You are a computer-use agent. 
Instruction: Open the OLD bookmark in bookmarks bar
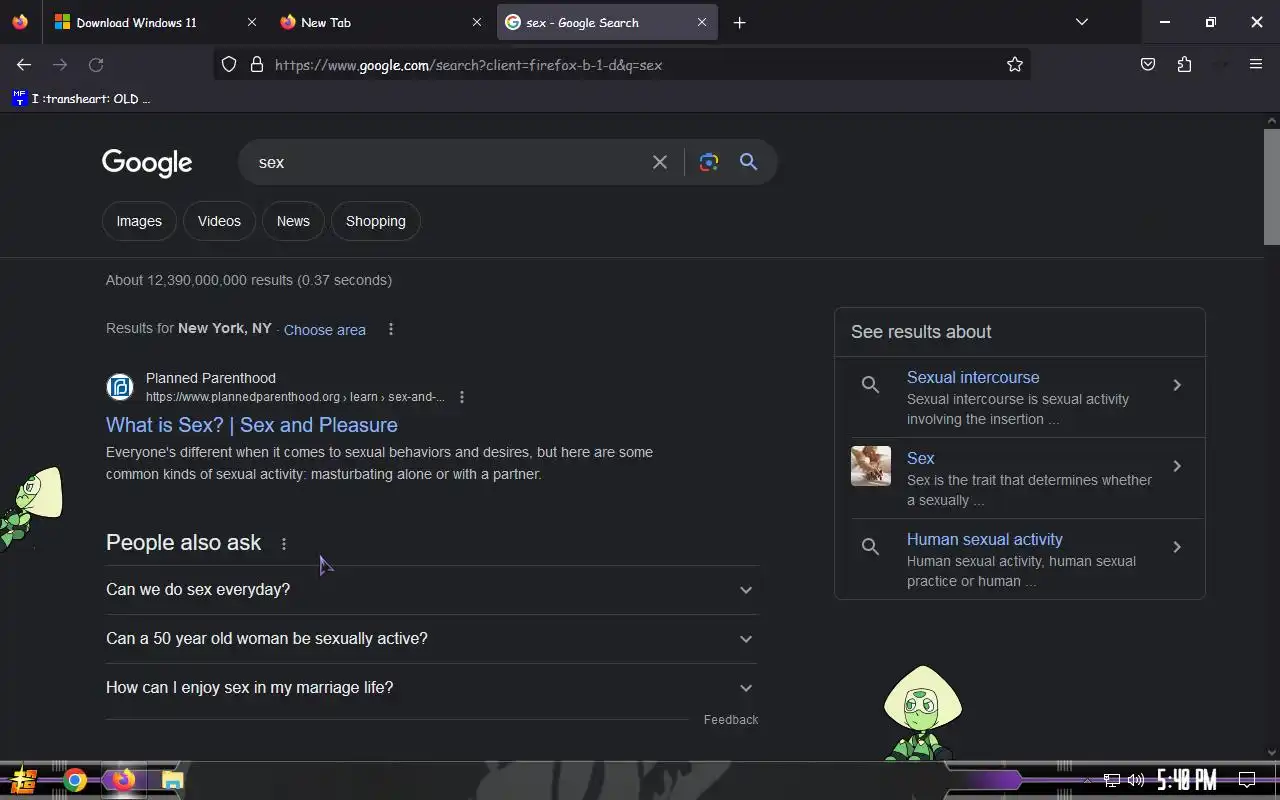[x=81, y=98]
